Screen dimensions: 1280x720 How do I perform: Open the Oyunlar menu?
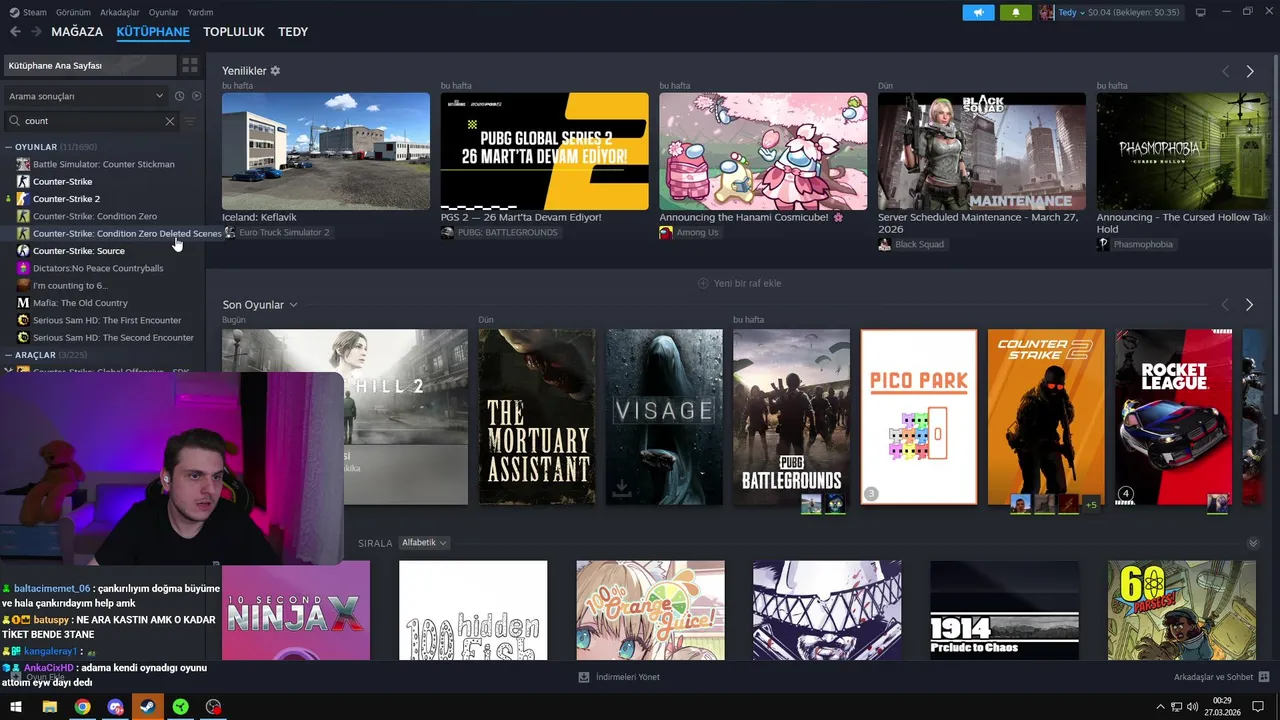tap(163, 12)
